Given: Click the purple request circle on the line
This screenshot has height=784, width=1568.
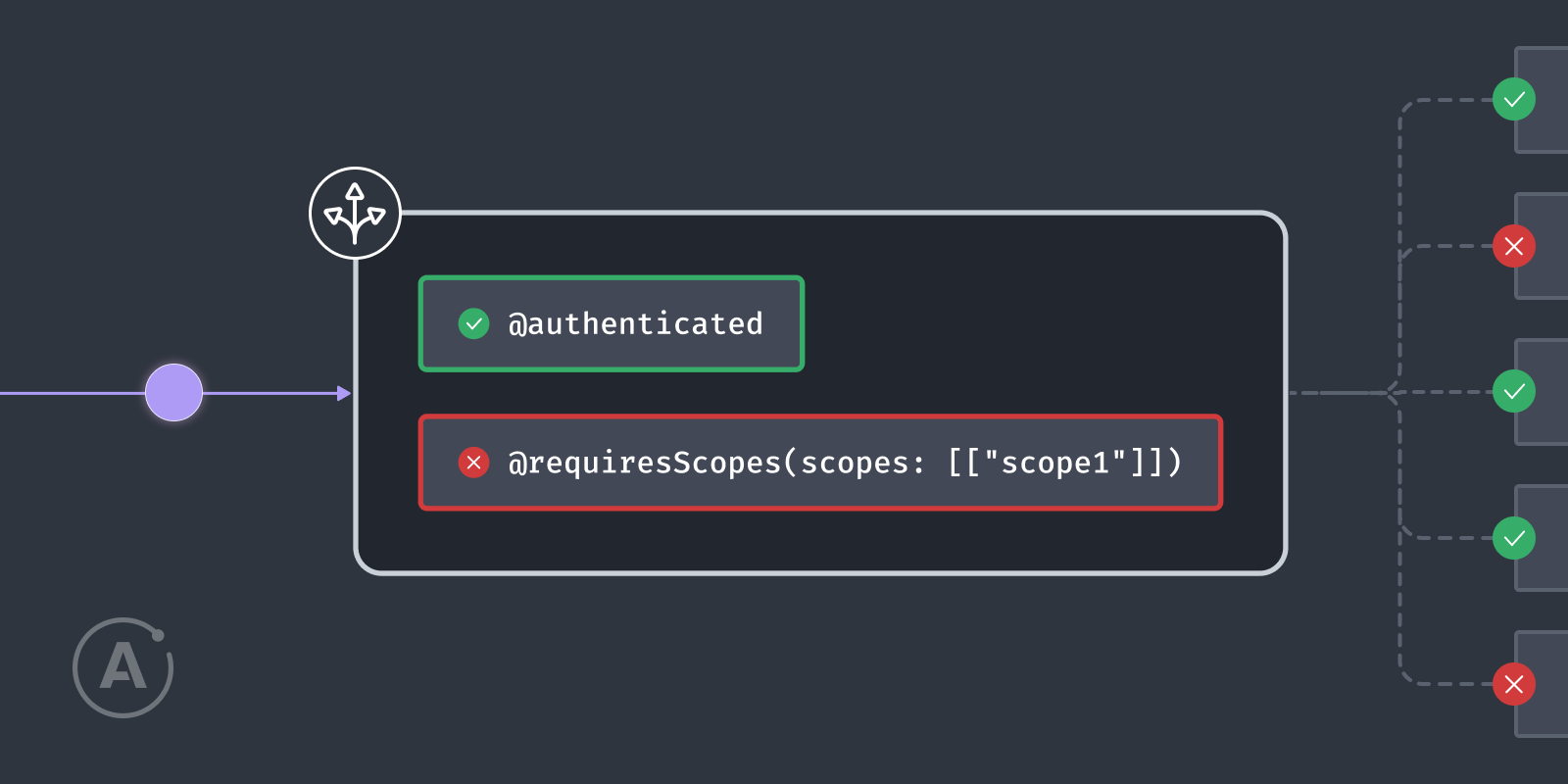Looking at the screenshot, I should [x=173, y=393].
